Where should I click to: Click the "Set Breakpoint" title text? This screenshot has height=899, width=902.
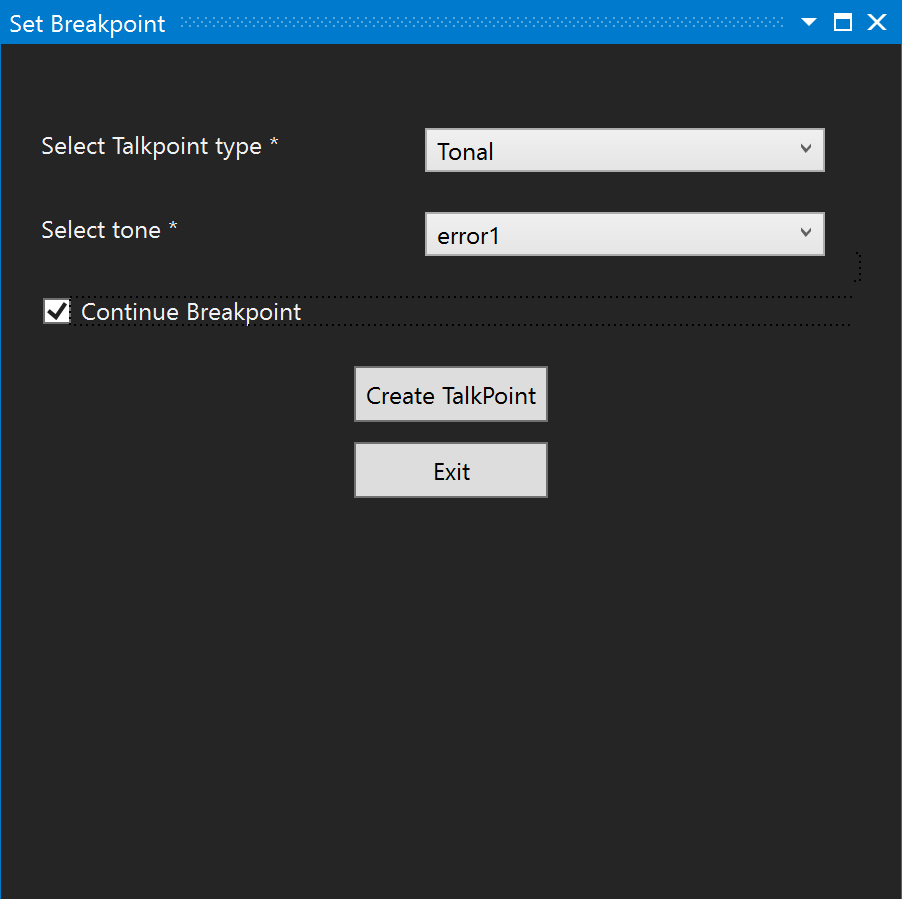87,24
